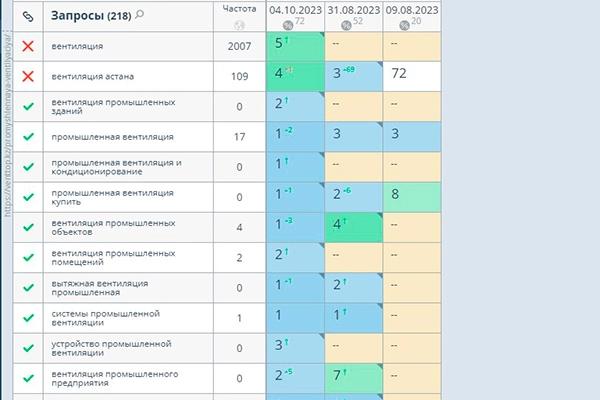Select the 31.08.2023 date column header
Viewport: 600px width, 400px height.
click(x=354, y=10)
